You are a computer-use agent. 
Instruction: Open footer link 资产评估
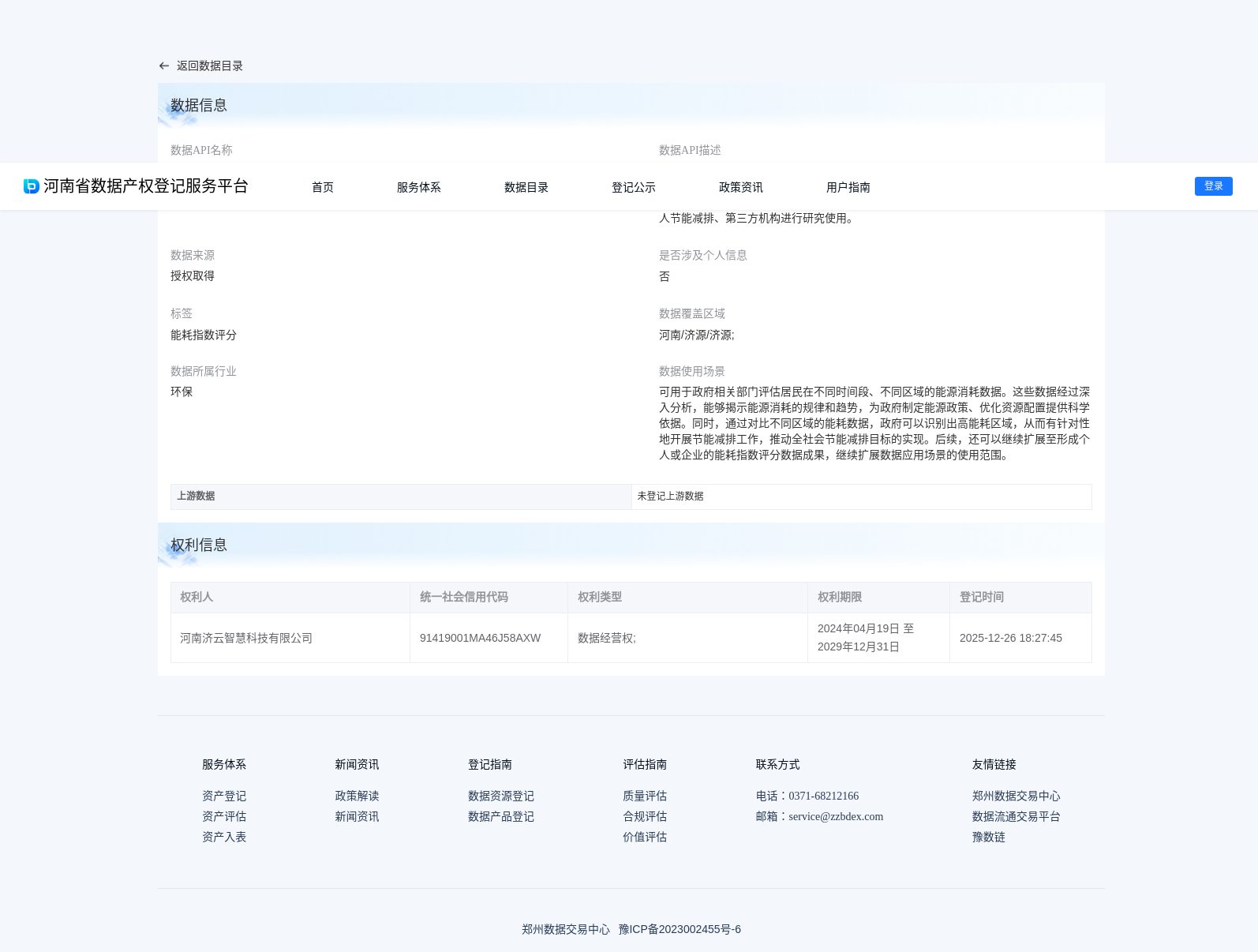click(224, 816)
